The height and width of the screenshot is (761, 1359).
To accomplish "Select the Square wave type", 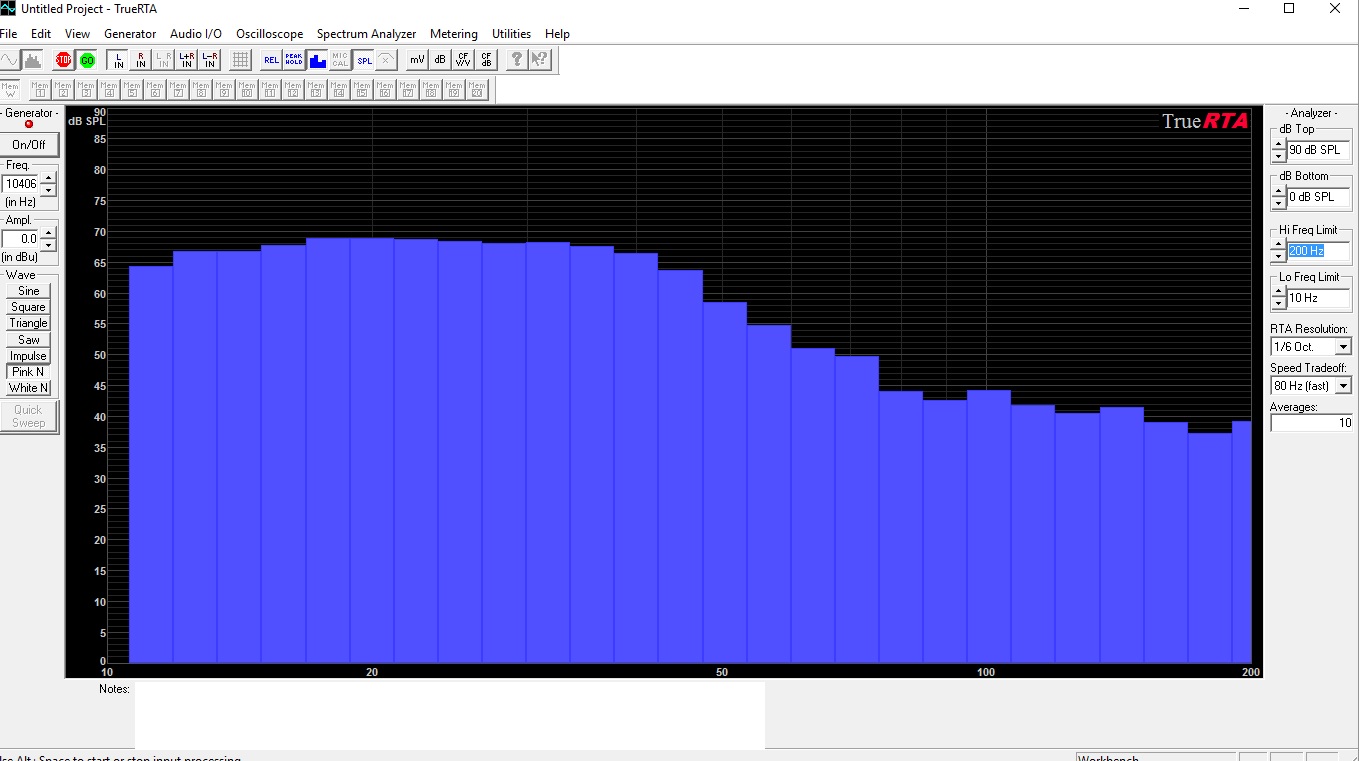I will click(x=29, y=307).
